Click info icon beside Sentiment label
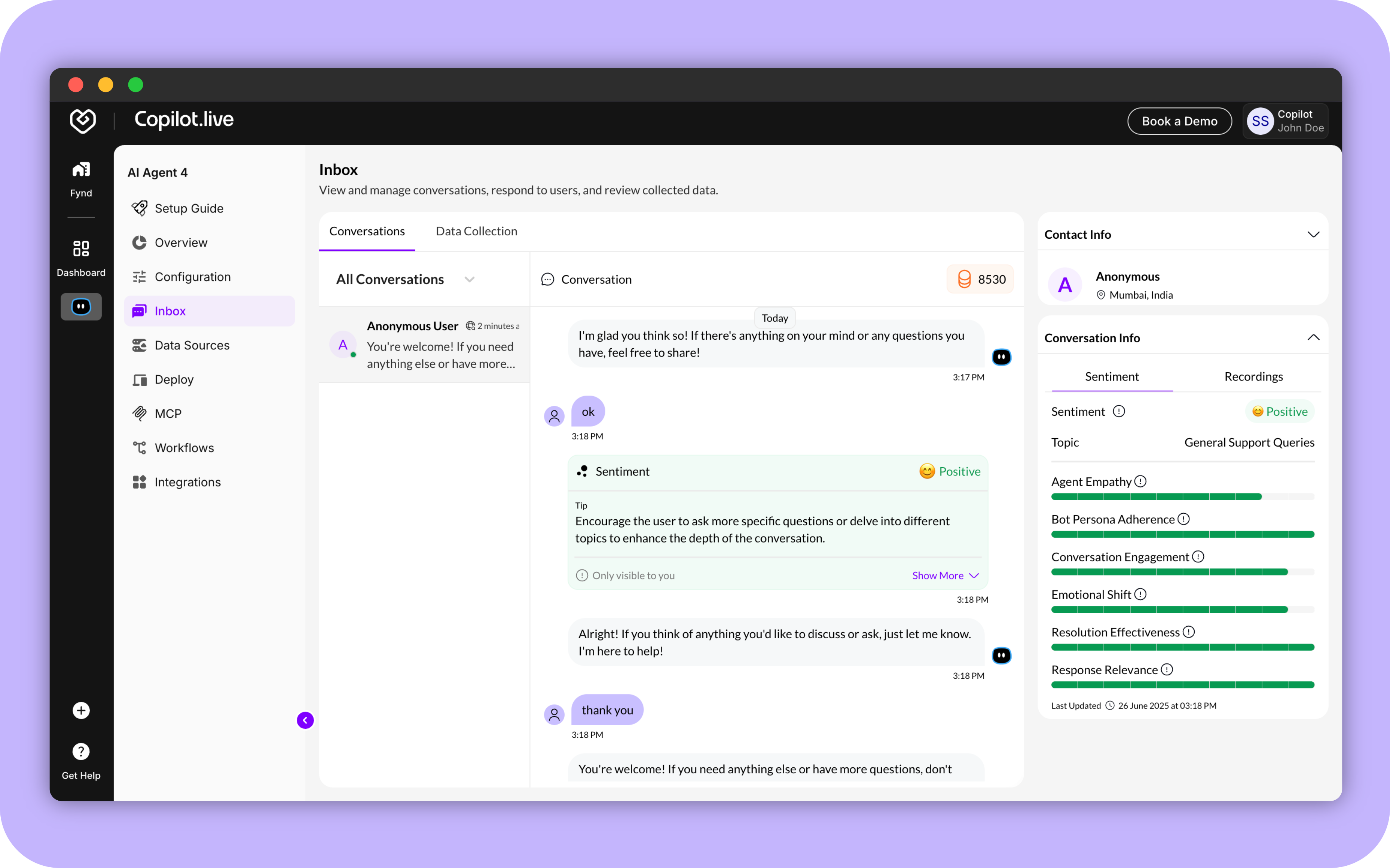Viewport: 1390px width, 868px height. pos(1119,412)
